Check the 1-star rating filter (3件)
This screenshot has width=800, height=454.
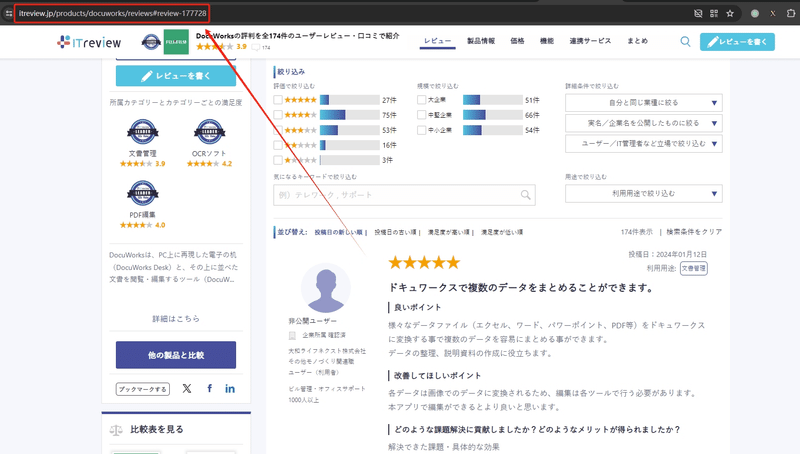278,160
